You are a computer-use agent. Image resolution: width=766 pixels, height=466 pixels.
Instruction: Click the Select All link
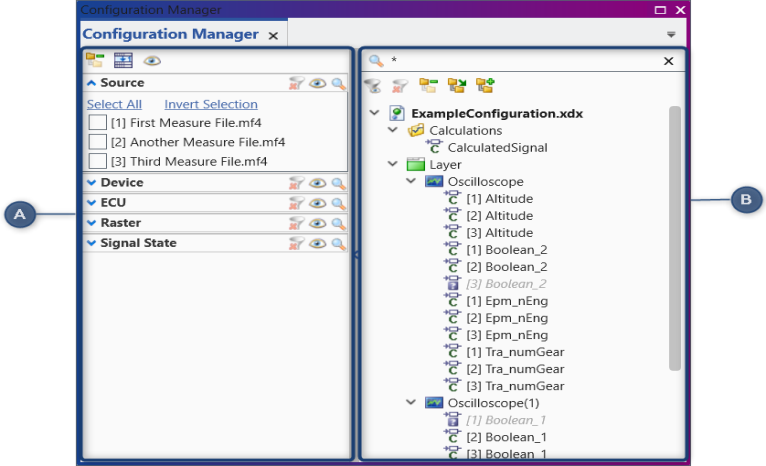(114, 104)
